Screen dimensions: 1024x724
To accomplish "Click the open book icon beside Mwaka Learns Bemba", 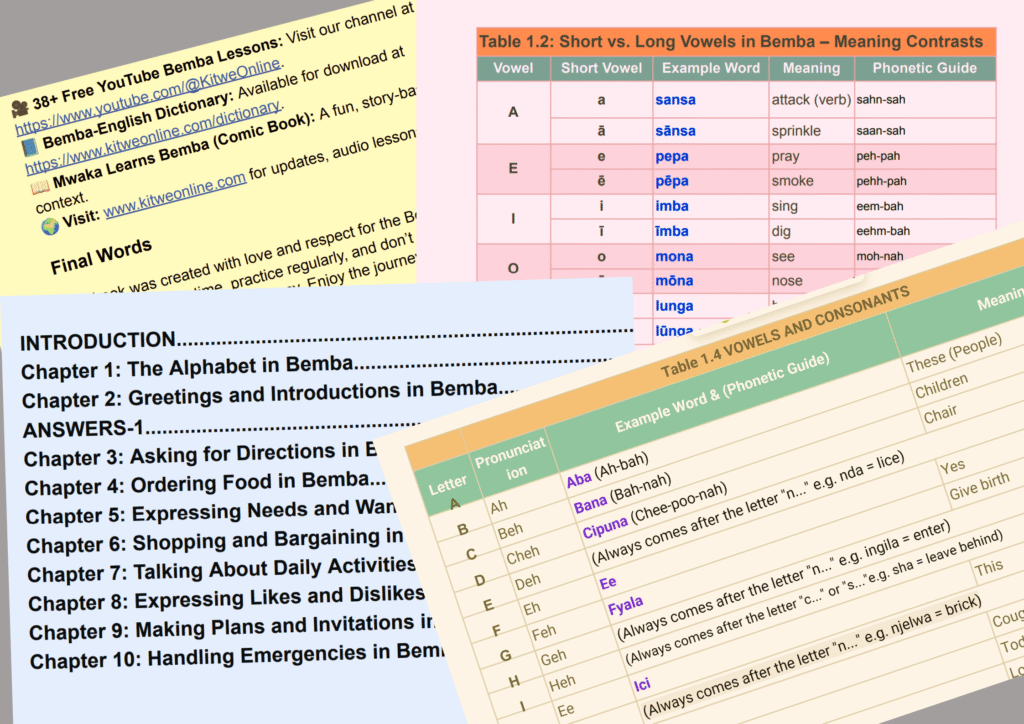I will coord(40,187).
